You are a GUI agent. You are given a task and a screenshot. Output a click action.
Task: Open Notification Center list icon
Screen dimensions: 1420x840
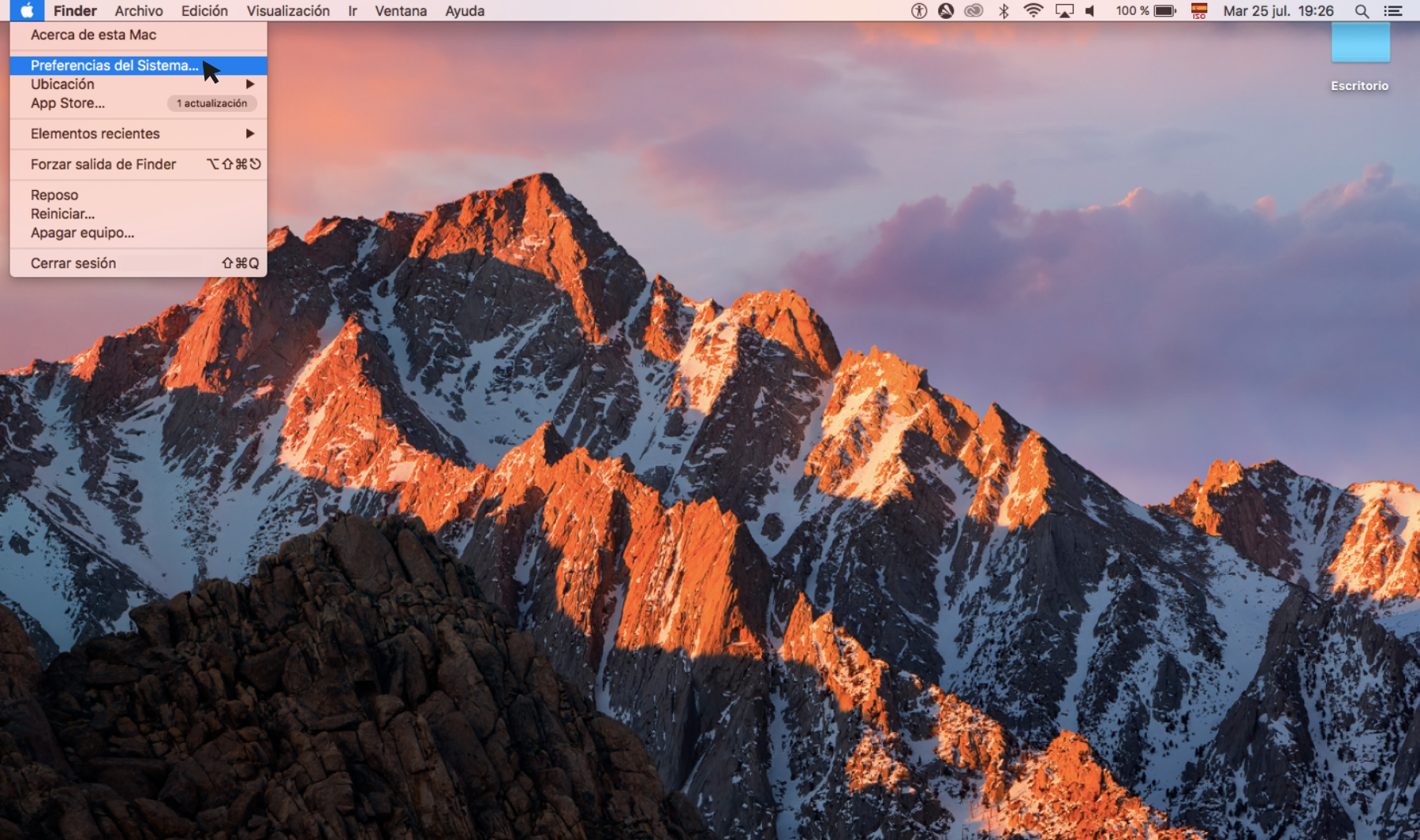click(1393, 11)
